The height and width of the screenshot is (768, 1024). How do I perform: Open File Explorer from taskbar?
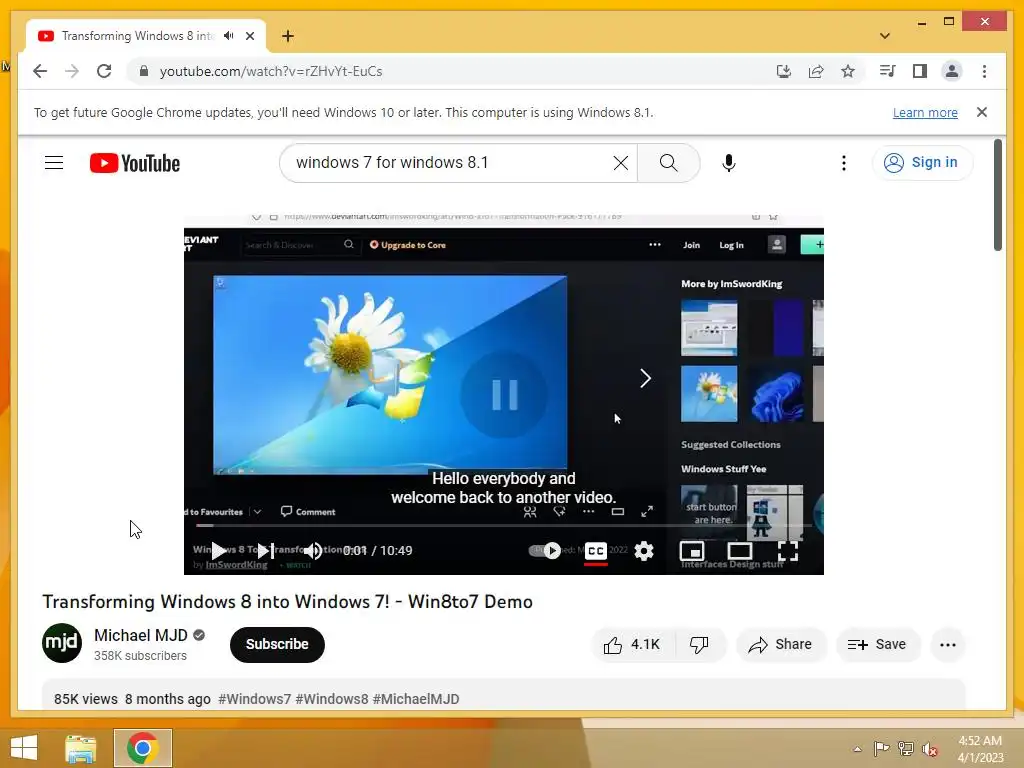80,748
